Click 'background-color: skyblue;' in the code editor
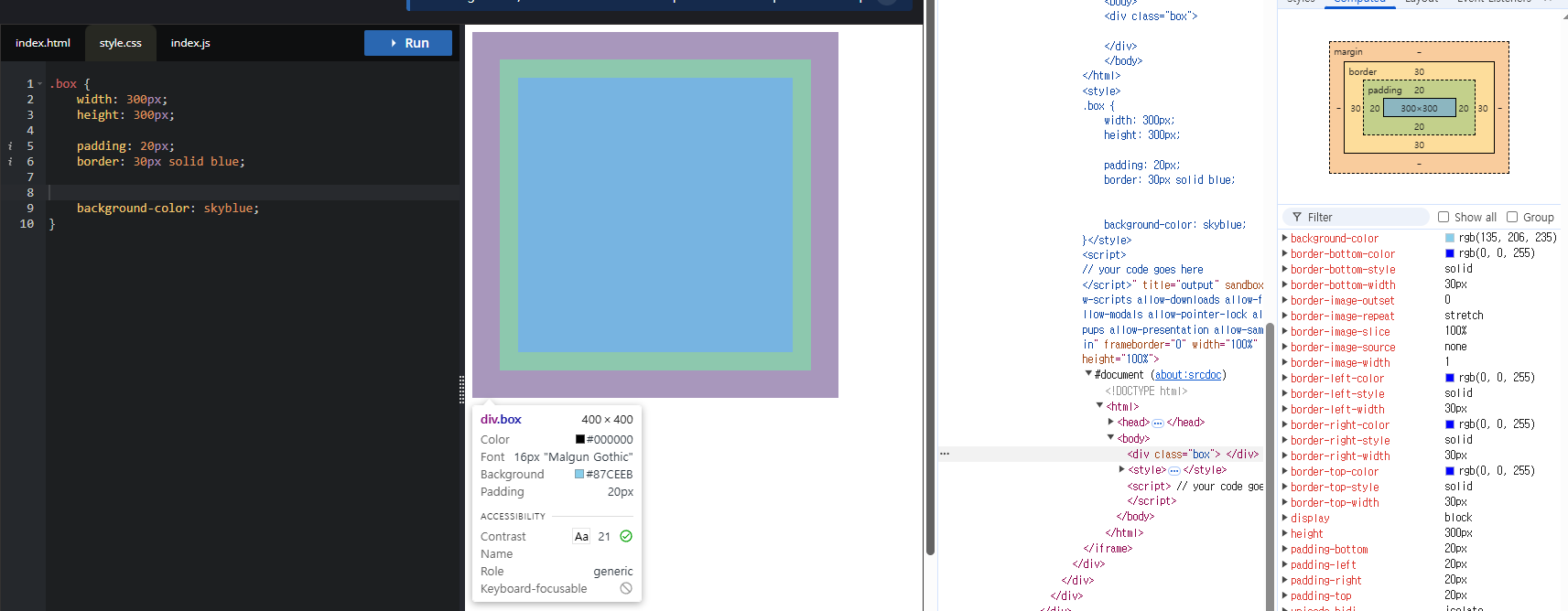 (168, 209)
